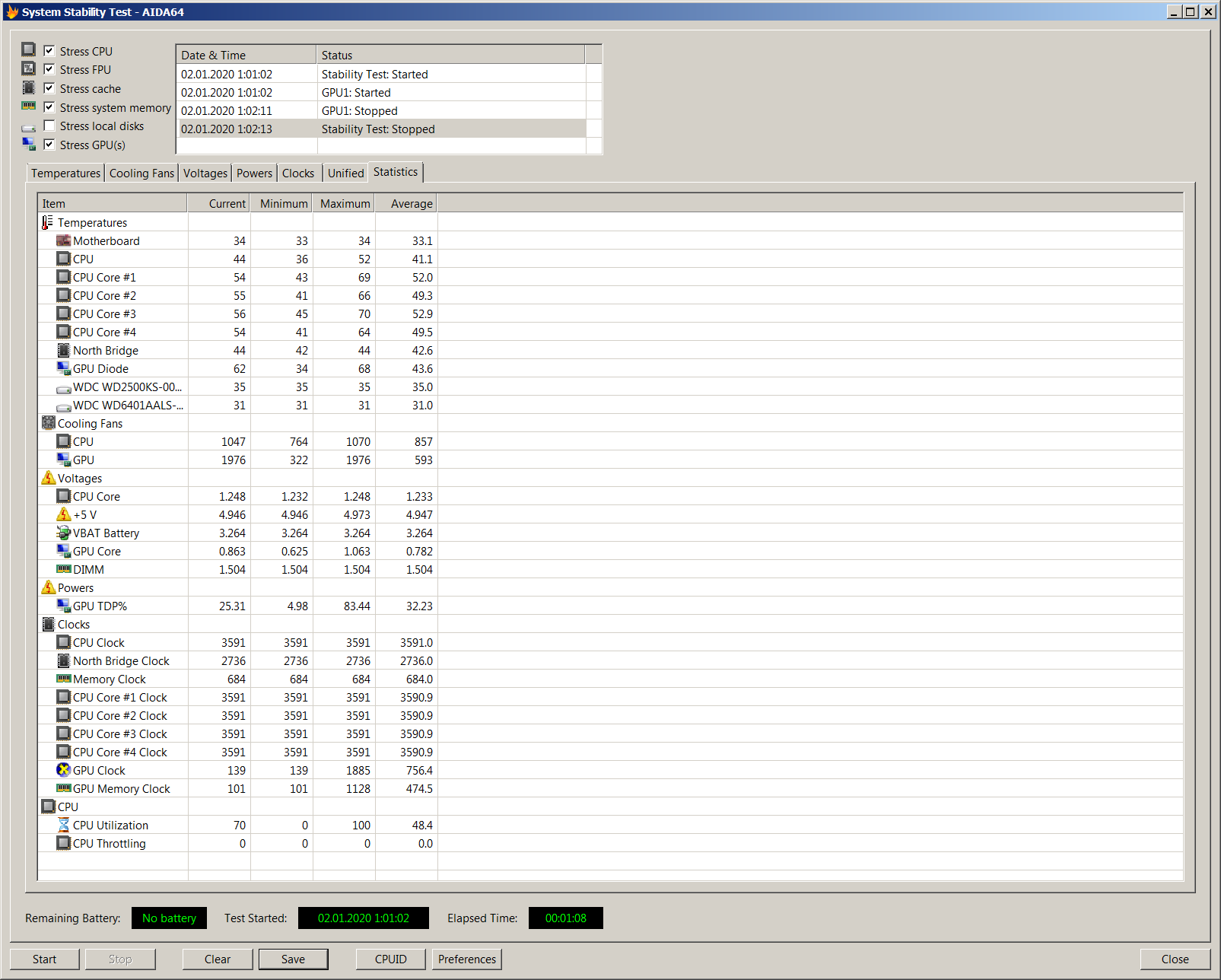Click the Cooling Fans group icon
1221x980 pixels.
(x=48, y=423)
